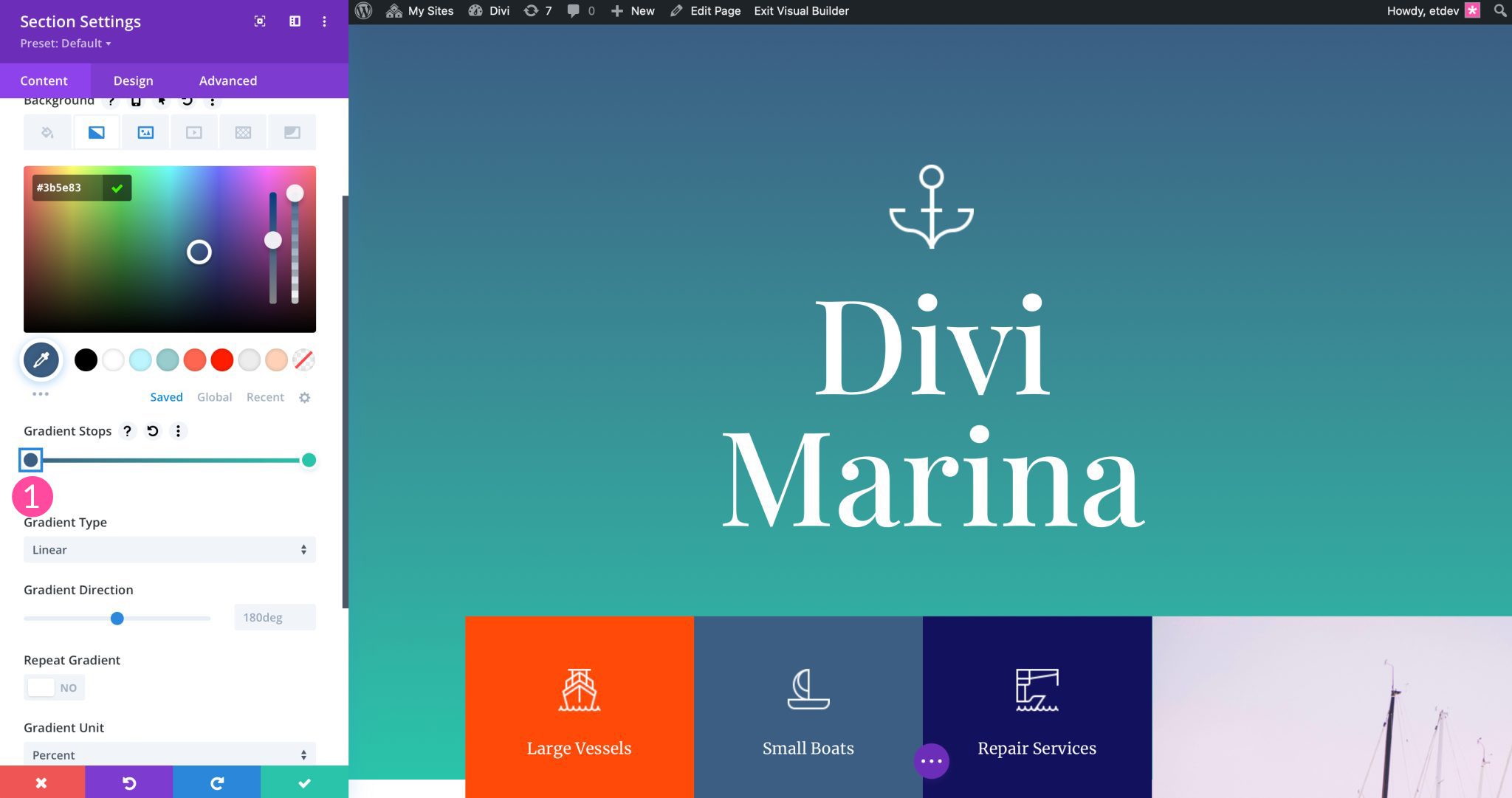The width and height of the screenshot is (1512, 798).
Task: Open the video background options icon
Action: pos(194,132)
